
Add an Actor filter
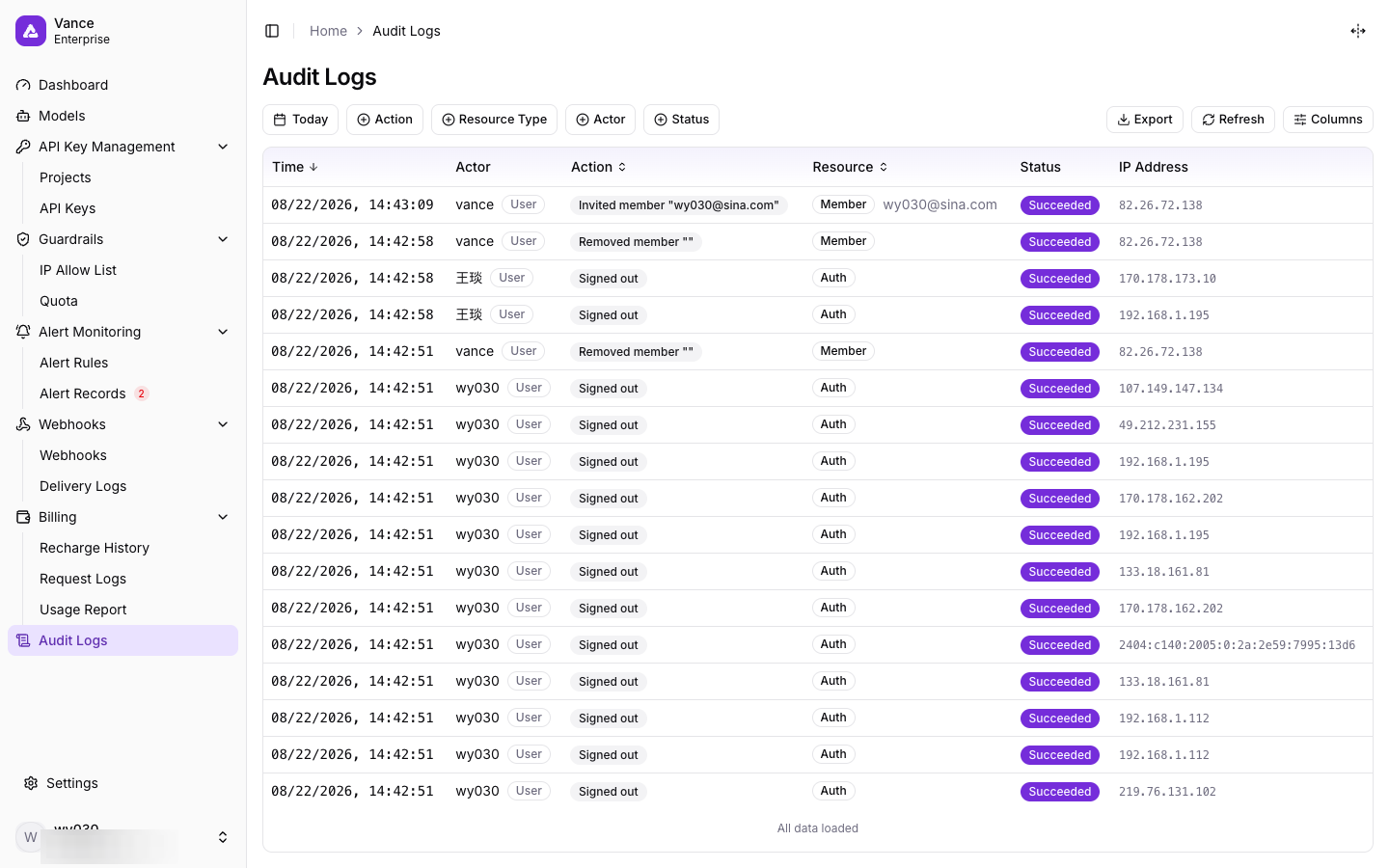point(600,120)
